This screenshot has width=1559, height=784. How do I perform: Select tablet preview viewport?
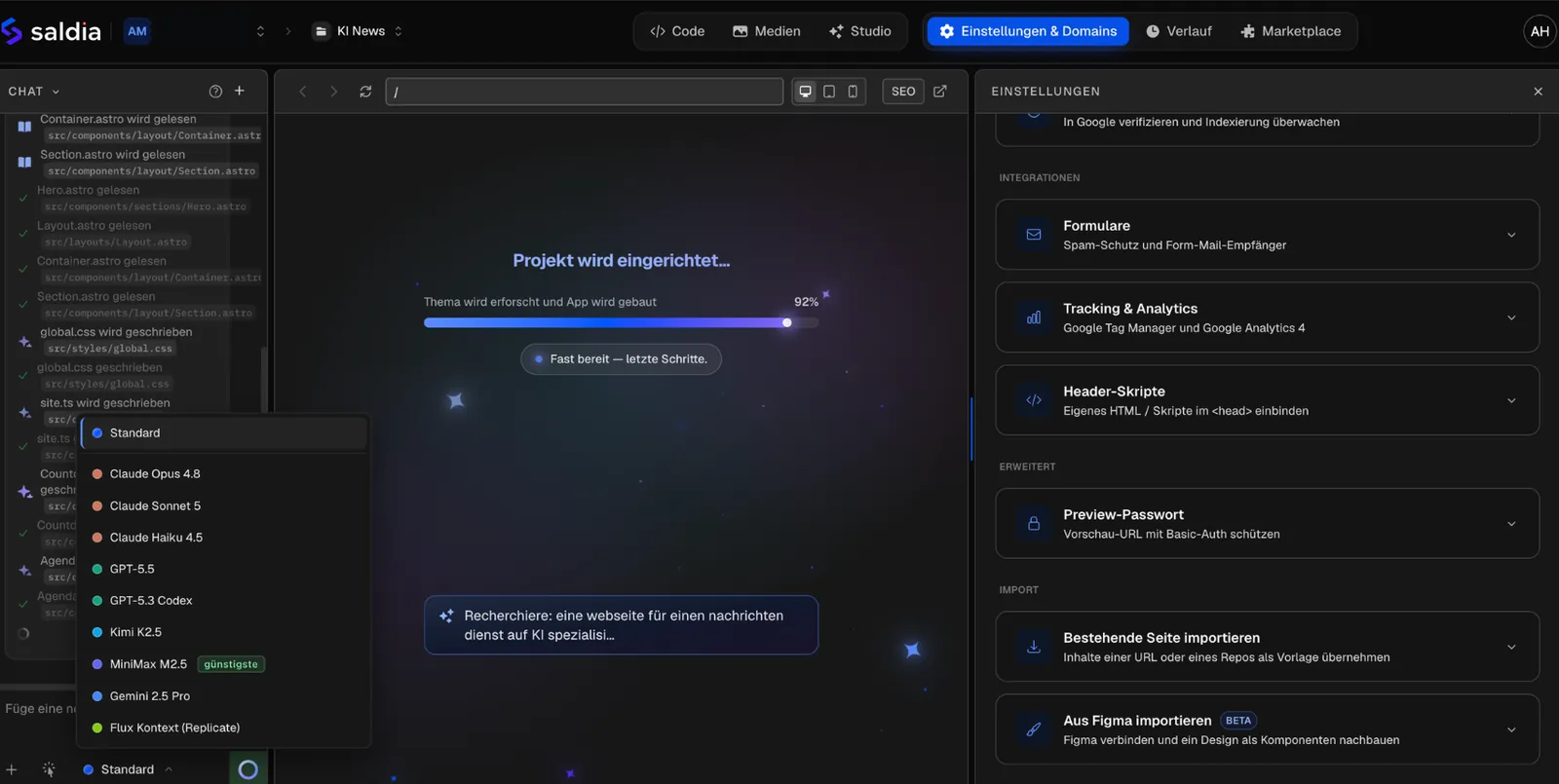829,92
